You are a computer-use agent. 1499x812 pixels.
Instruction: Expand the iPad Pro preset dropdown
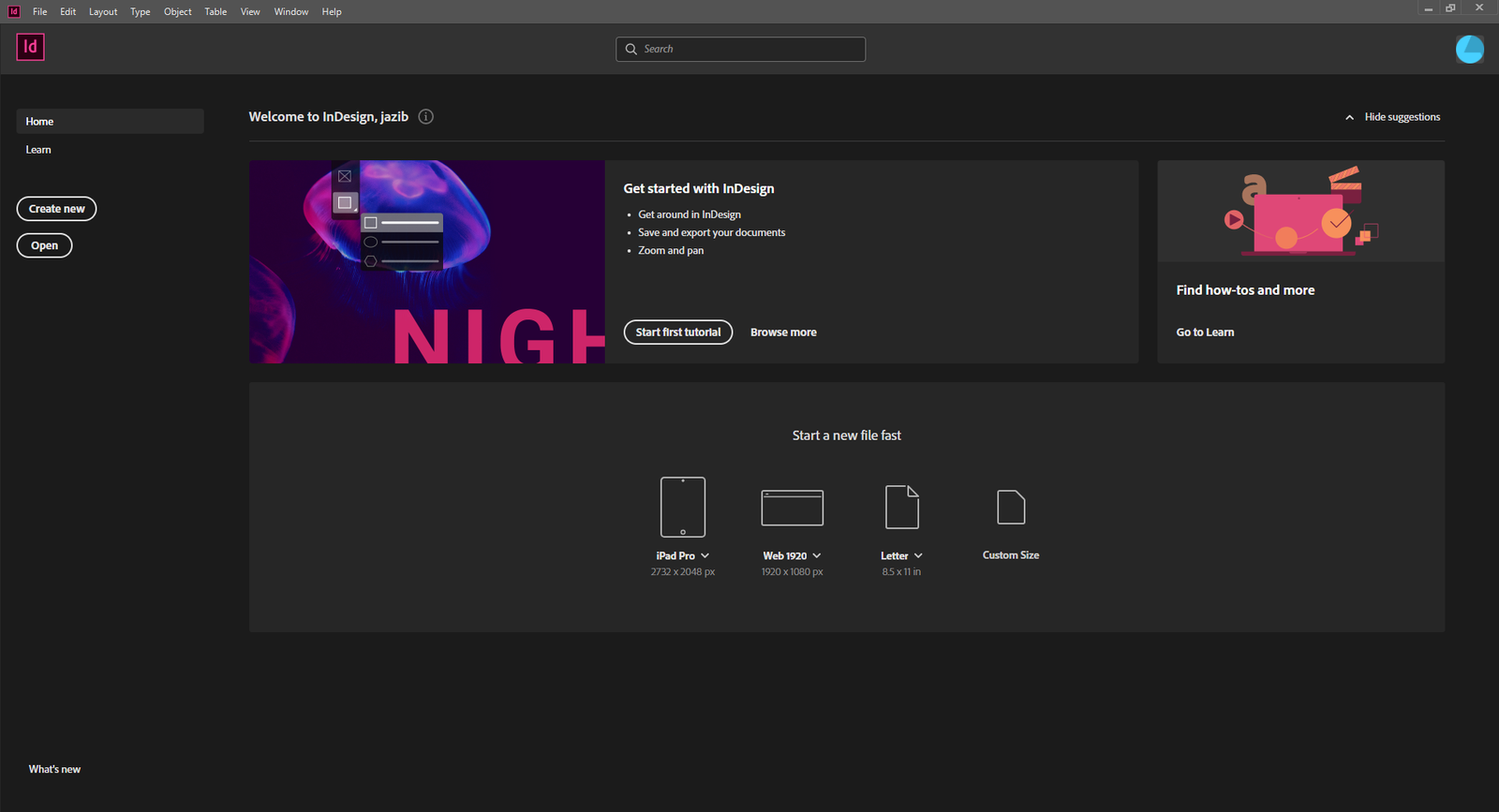coord(705,555)
